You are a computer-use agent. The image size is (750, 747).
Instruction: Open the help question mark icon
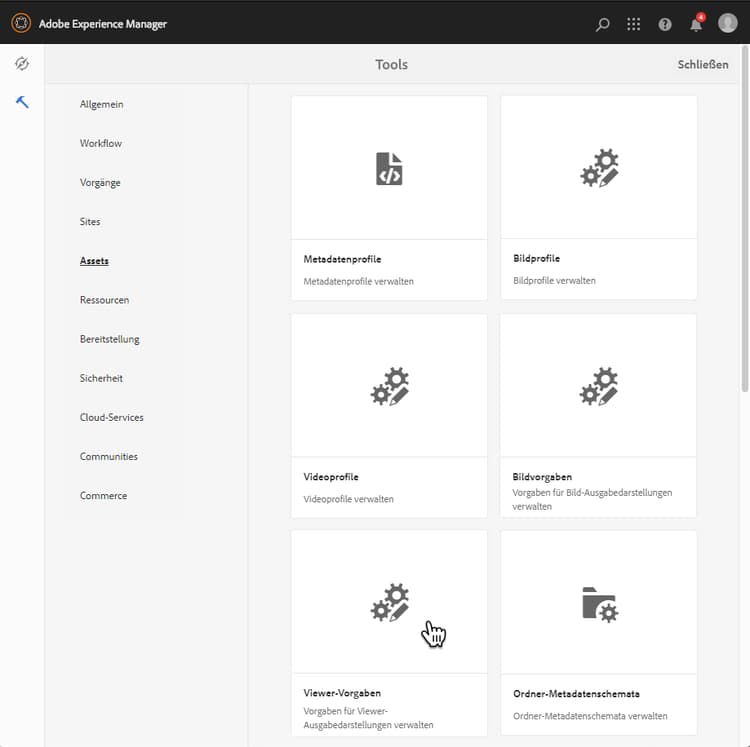coord(665,24)
